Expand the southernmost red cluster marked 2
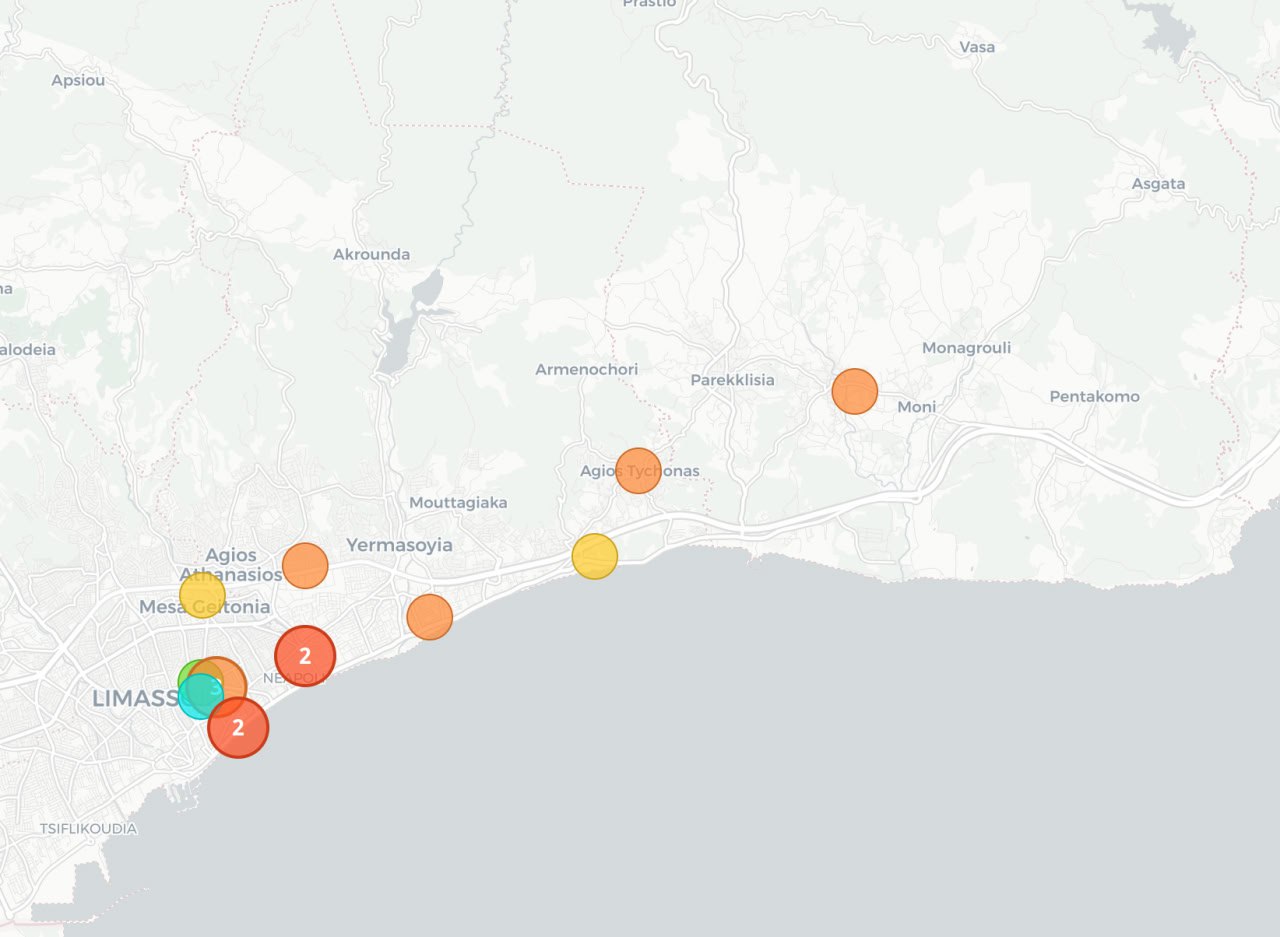Screen dimensions: 1280x937 [238, 727]
